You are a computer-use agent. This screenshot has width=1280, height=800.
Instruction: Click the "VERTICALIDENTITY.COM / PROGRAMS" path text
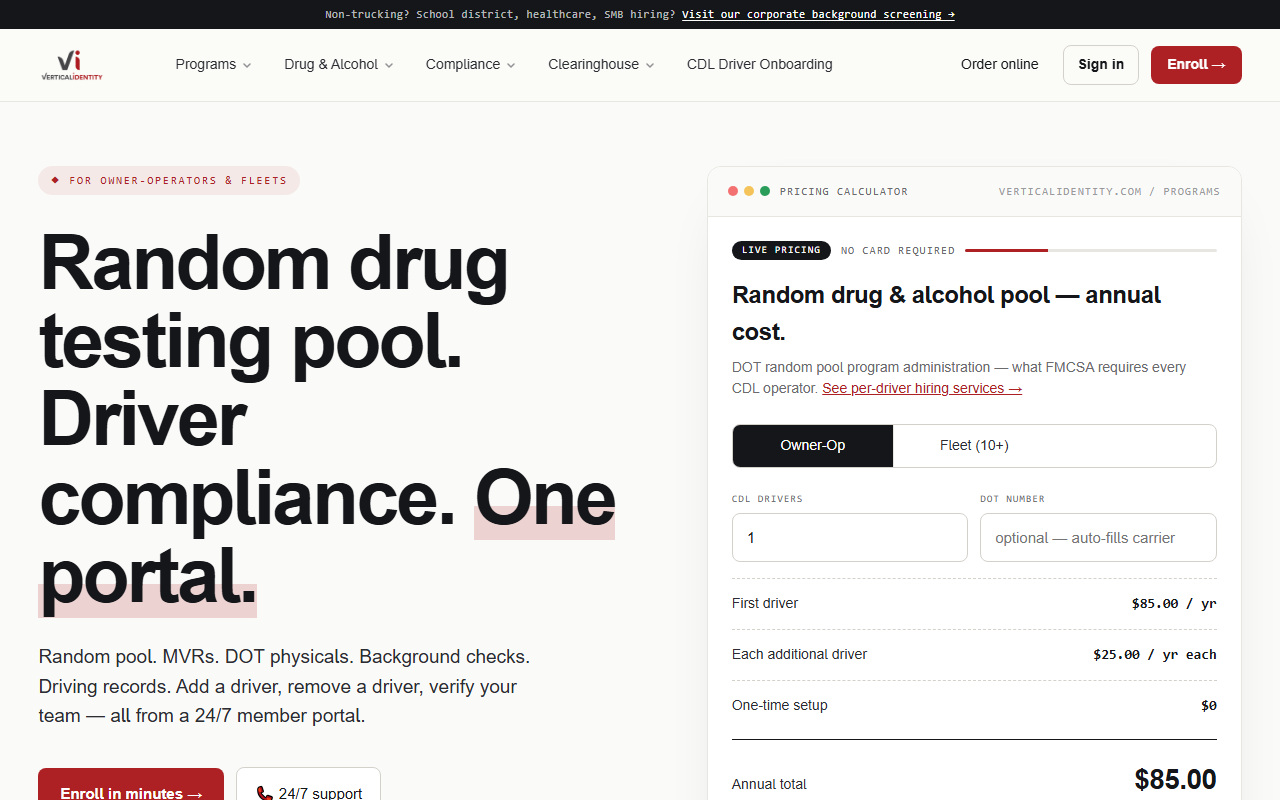coord(1109,191)
